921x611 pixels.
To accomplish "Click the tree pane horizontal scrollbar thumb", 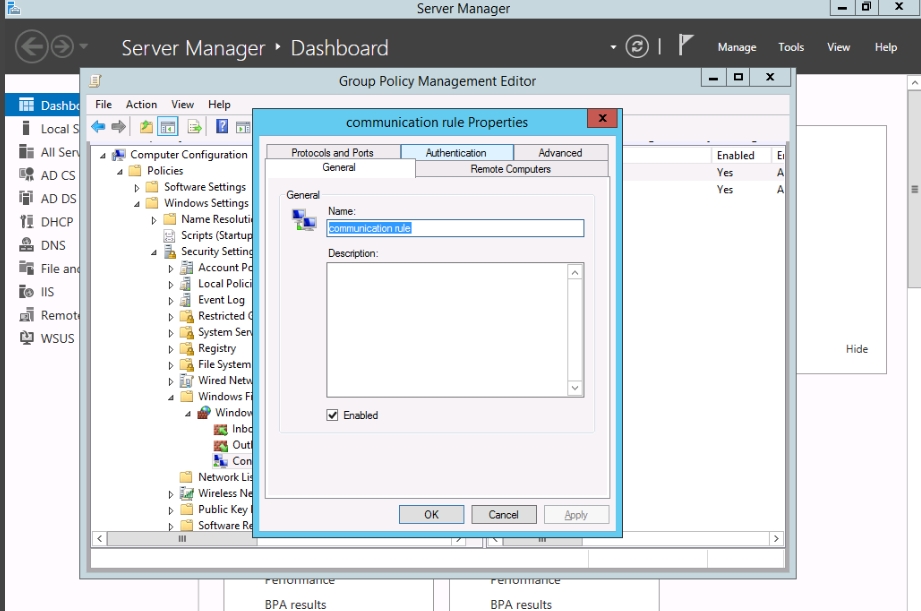I will point(182,539).
